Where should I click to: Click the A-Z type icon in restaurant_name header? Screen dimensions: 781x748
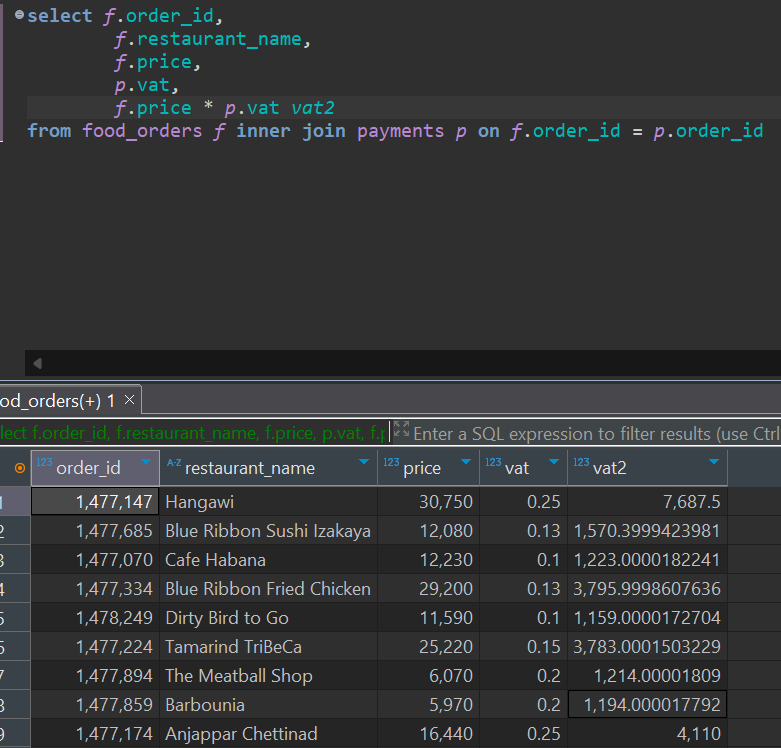(174, 463)
